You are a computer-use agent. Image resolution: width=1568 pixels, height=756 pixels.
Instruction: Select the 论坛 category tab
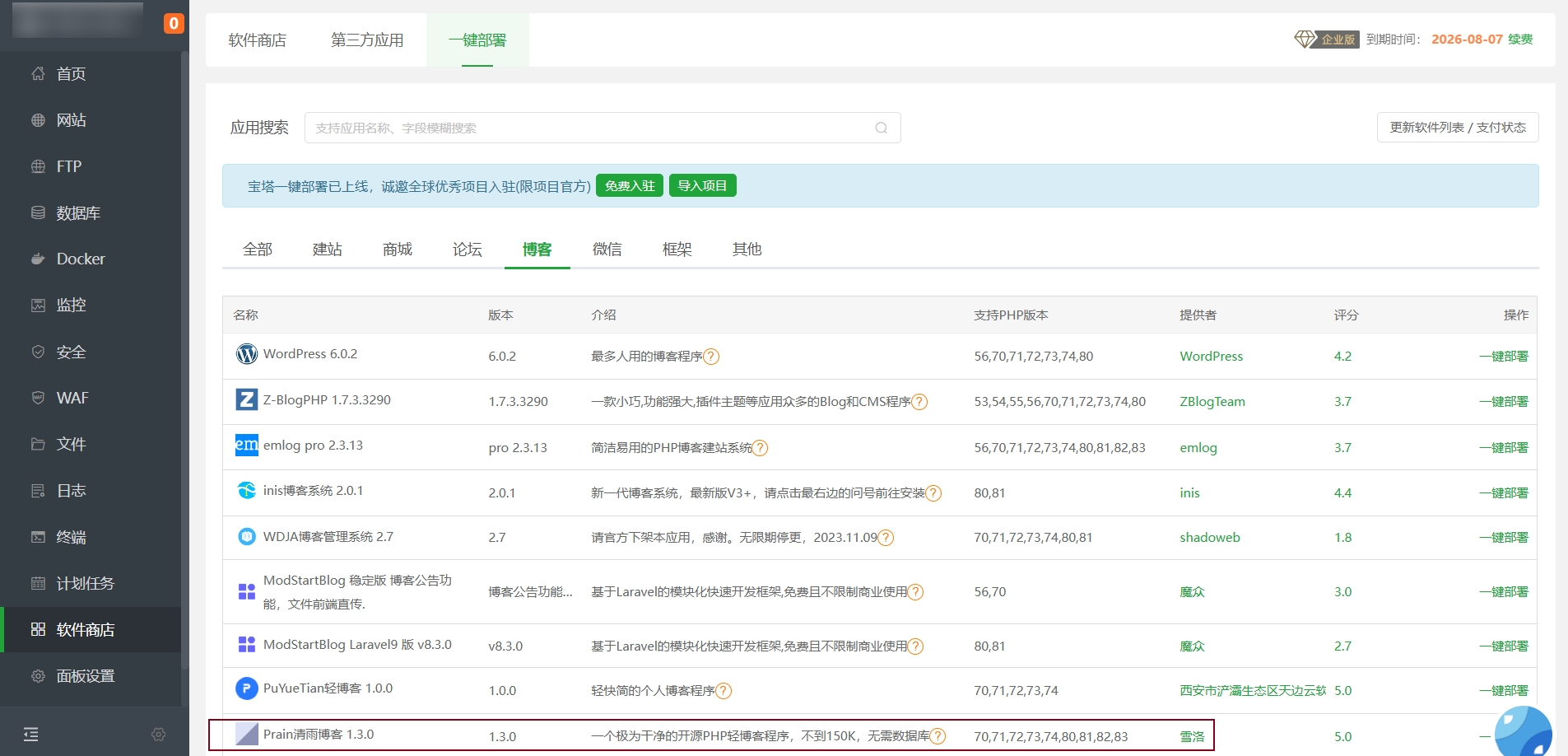point(467,250)
